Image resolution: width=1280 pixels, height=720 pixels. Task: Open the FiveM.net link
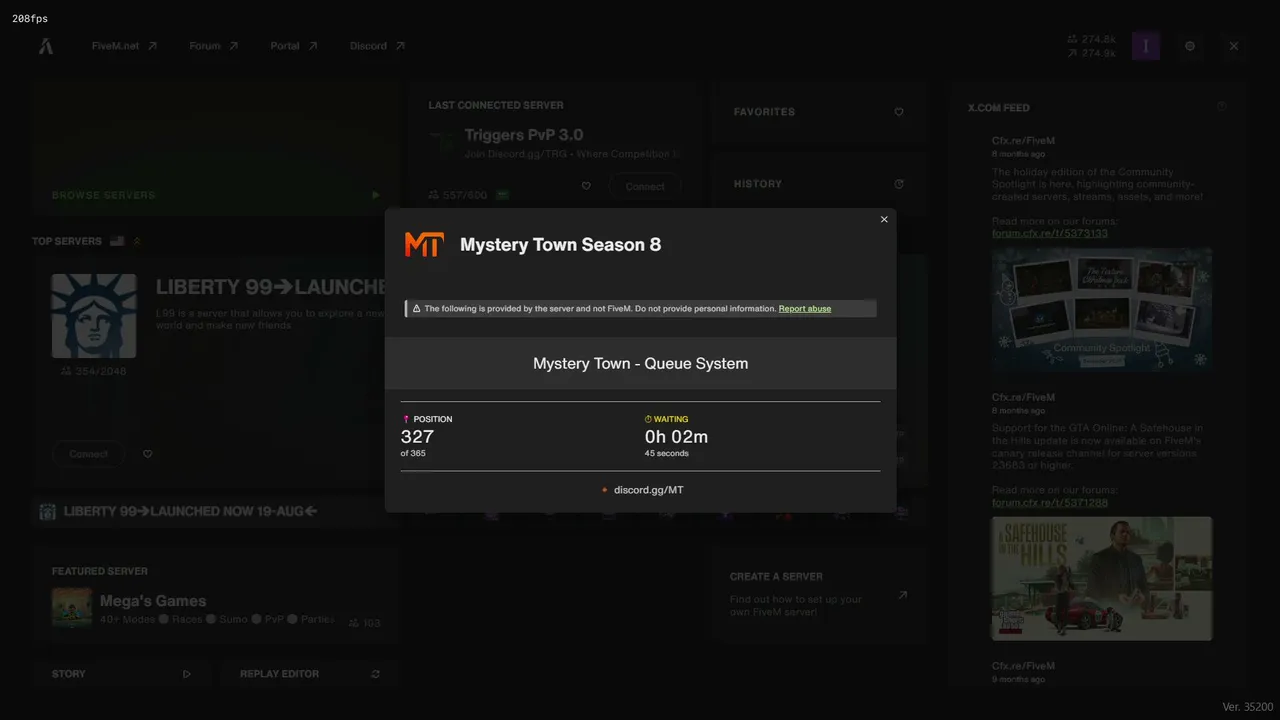pyautogui.click(x=124, y=46)
